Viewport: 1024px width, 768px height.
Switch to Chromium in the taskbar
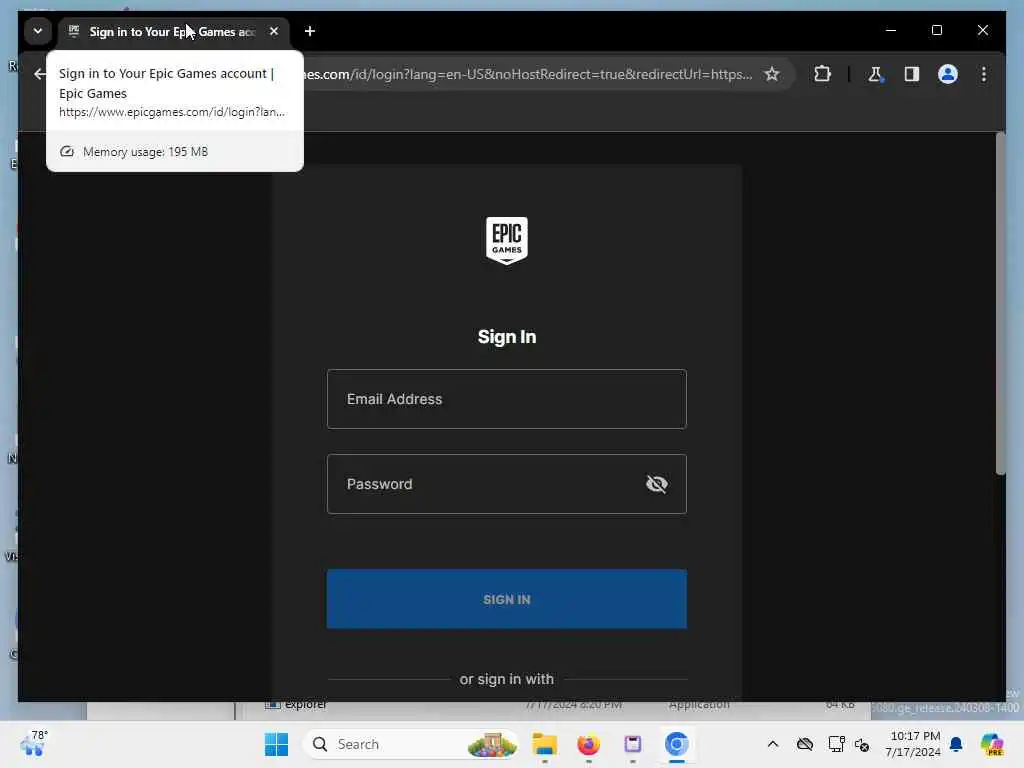(x=677, y=744)
